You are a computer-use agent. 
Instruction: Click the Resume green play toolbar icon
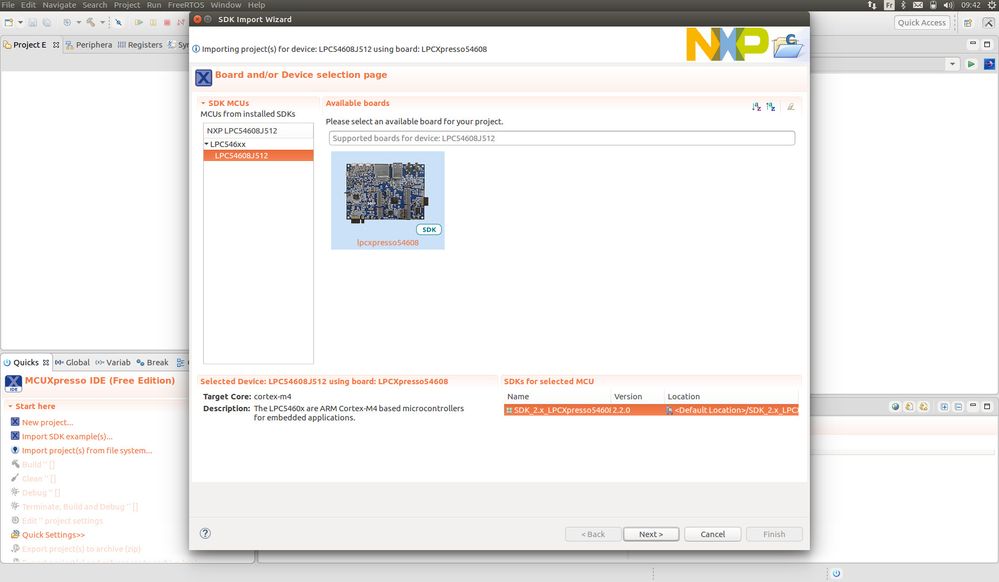pyautogui.click(x=138, y=22)
